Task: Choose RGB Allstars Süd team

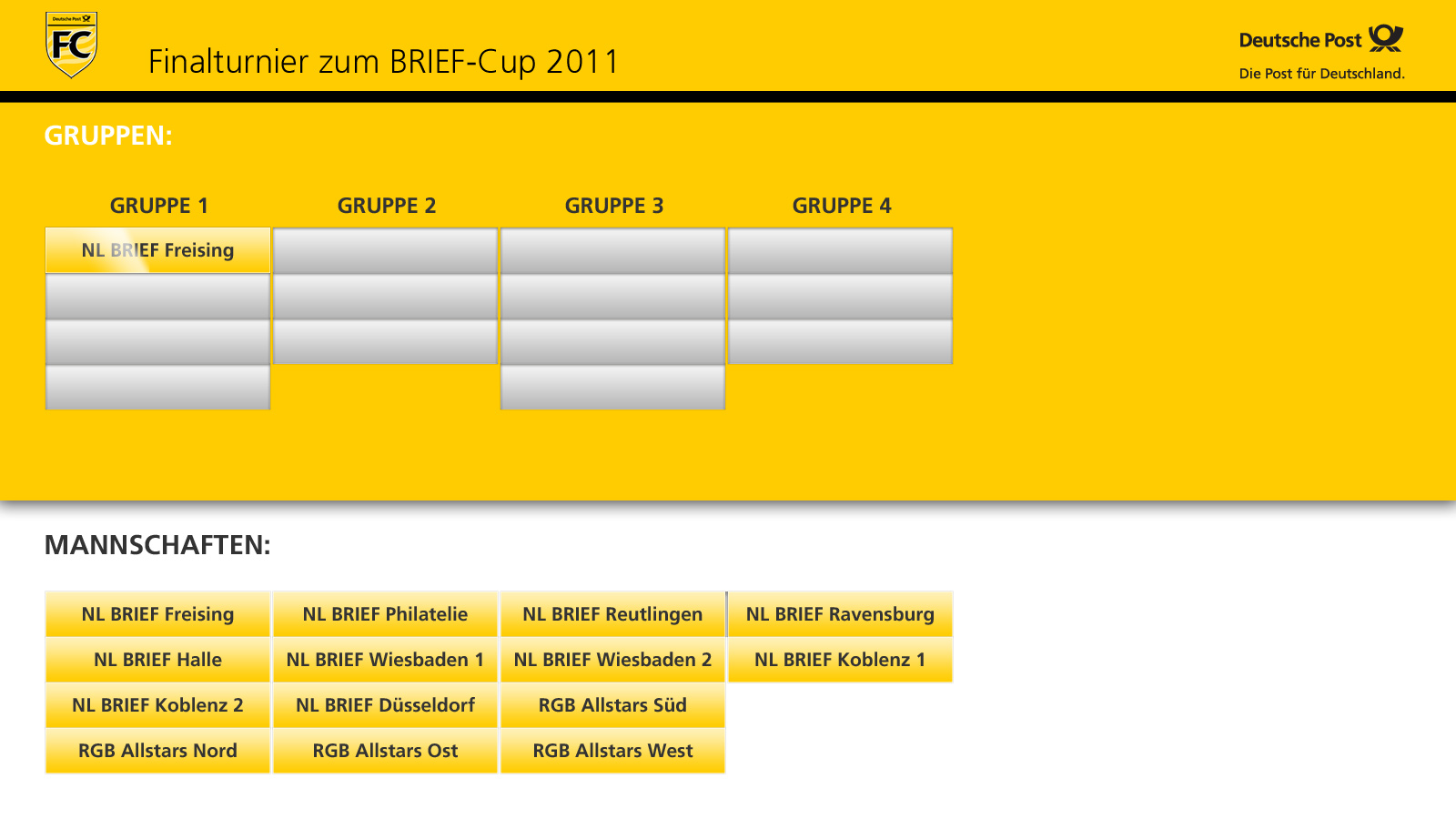Action: click(612, 705)
